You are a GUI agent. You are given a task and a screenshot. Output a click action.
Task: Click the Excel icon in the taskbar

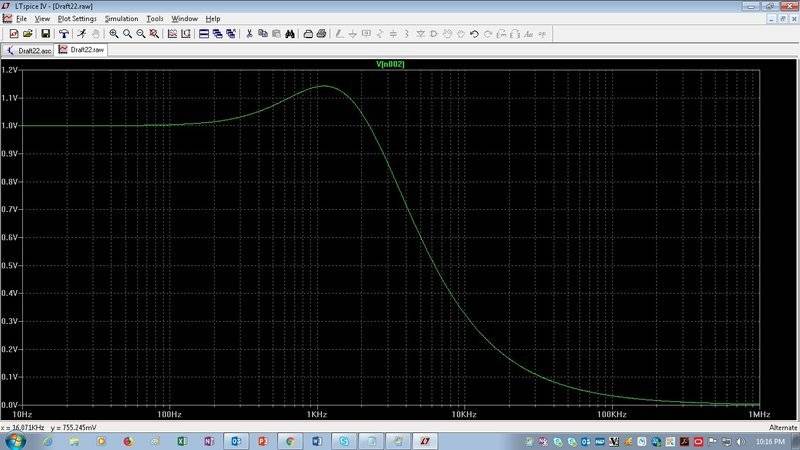pyautogui.click(x=182, y=440)
